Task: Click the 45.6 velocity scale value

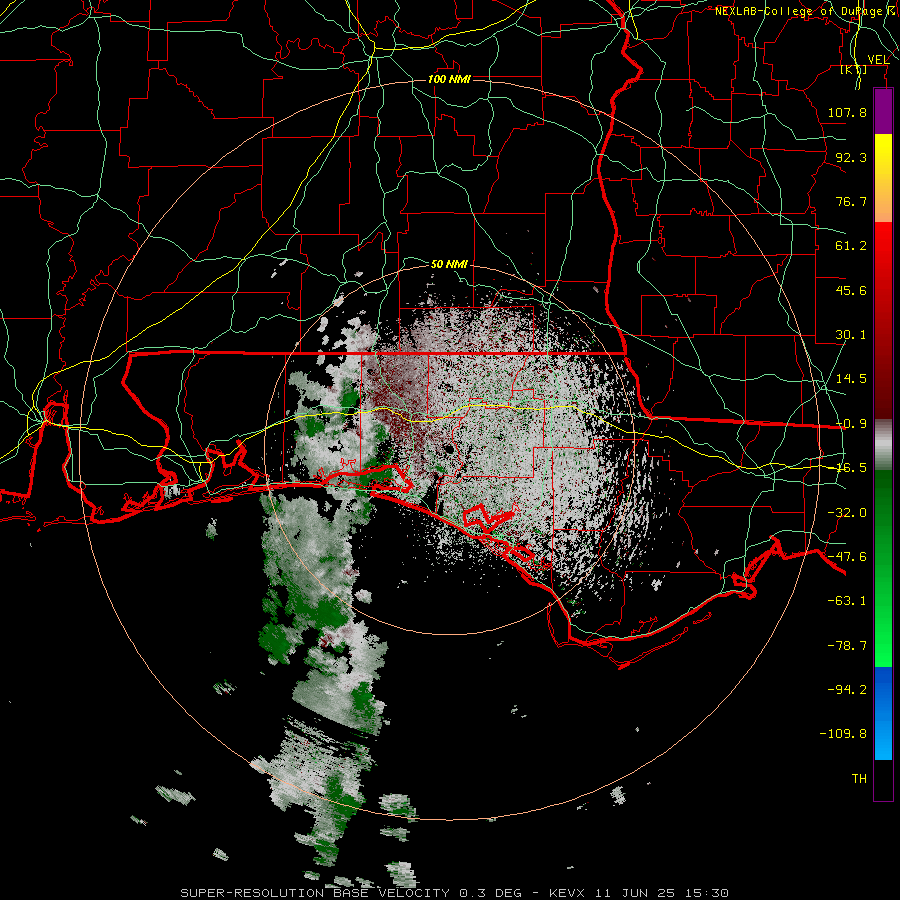Action: 851,290
